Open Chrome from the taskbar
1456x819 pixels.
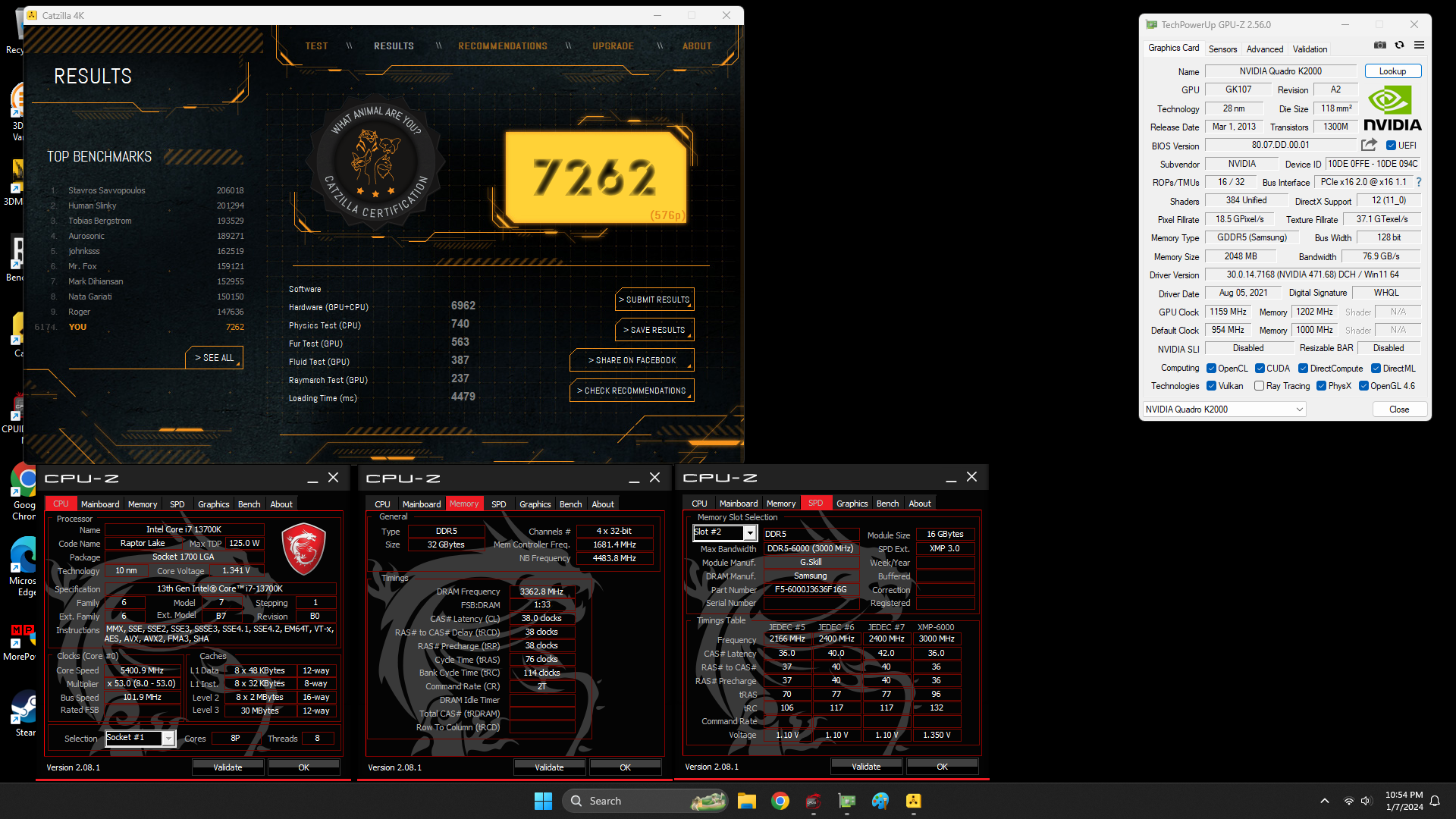(780, 801)
